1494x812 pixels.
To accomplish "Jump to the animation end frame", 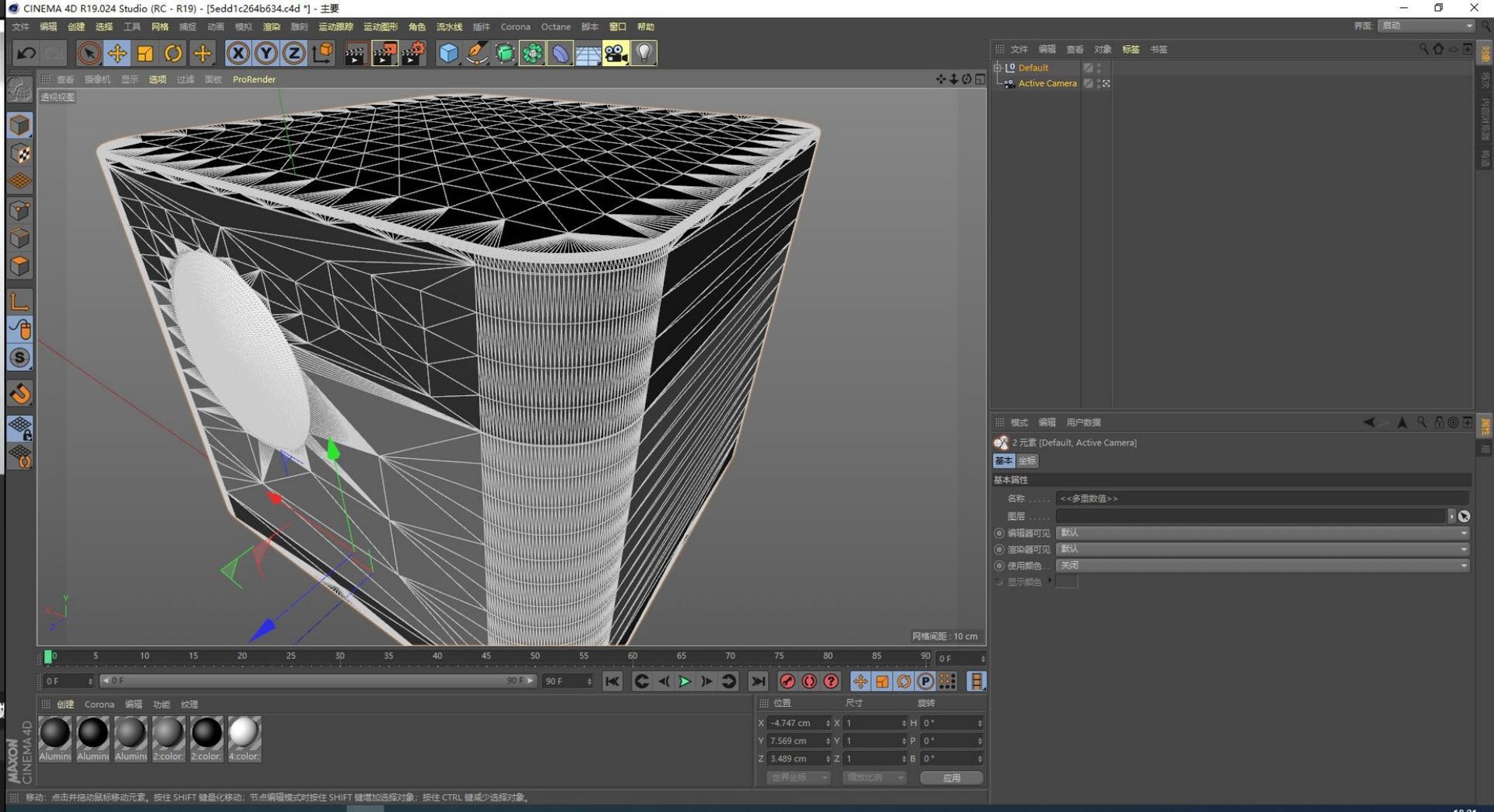I will (x=758, y=681).
